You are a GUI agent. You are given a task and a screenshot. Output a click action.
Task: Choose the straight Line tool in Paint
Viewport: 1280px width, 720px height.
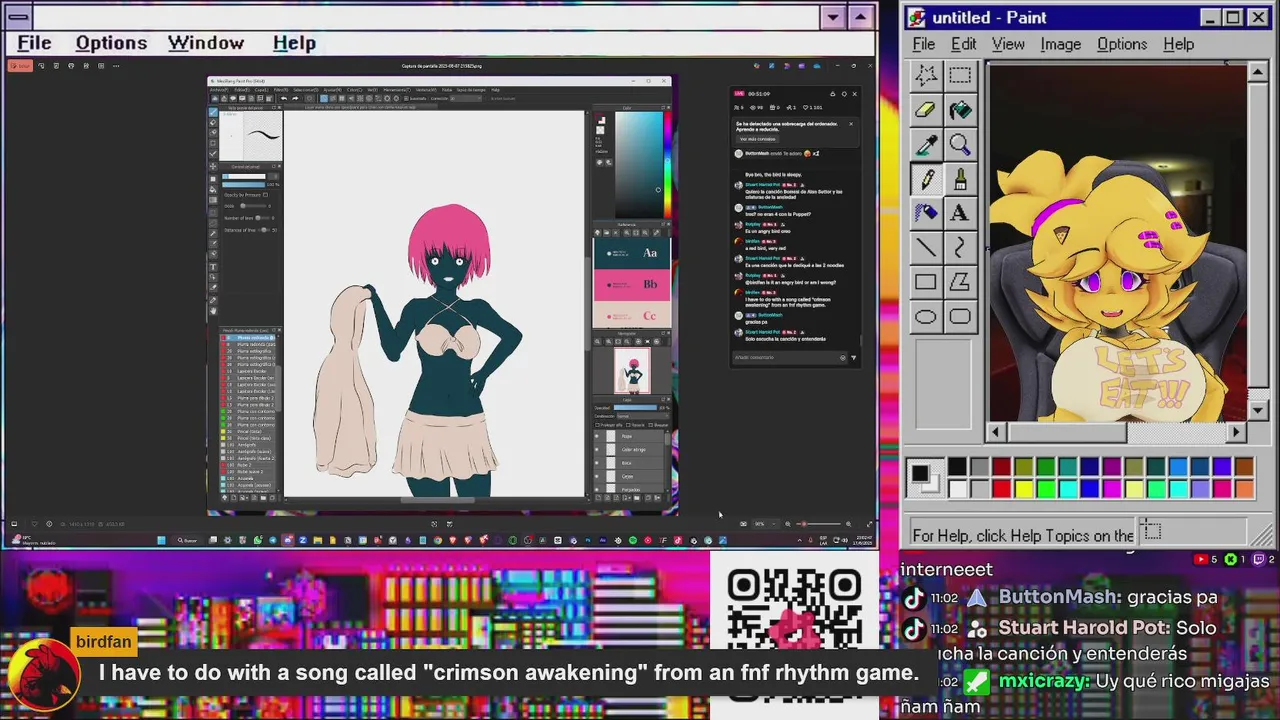click(x=926, y=247)
